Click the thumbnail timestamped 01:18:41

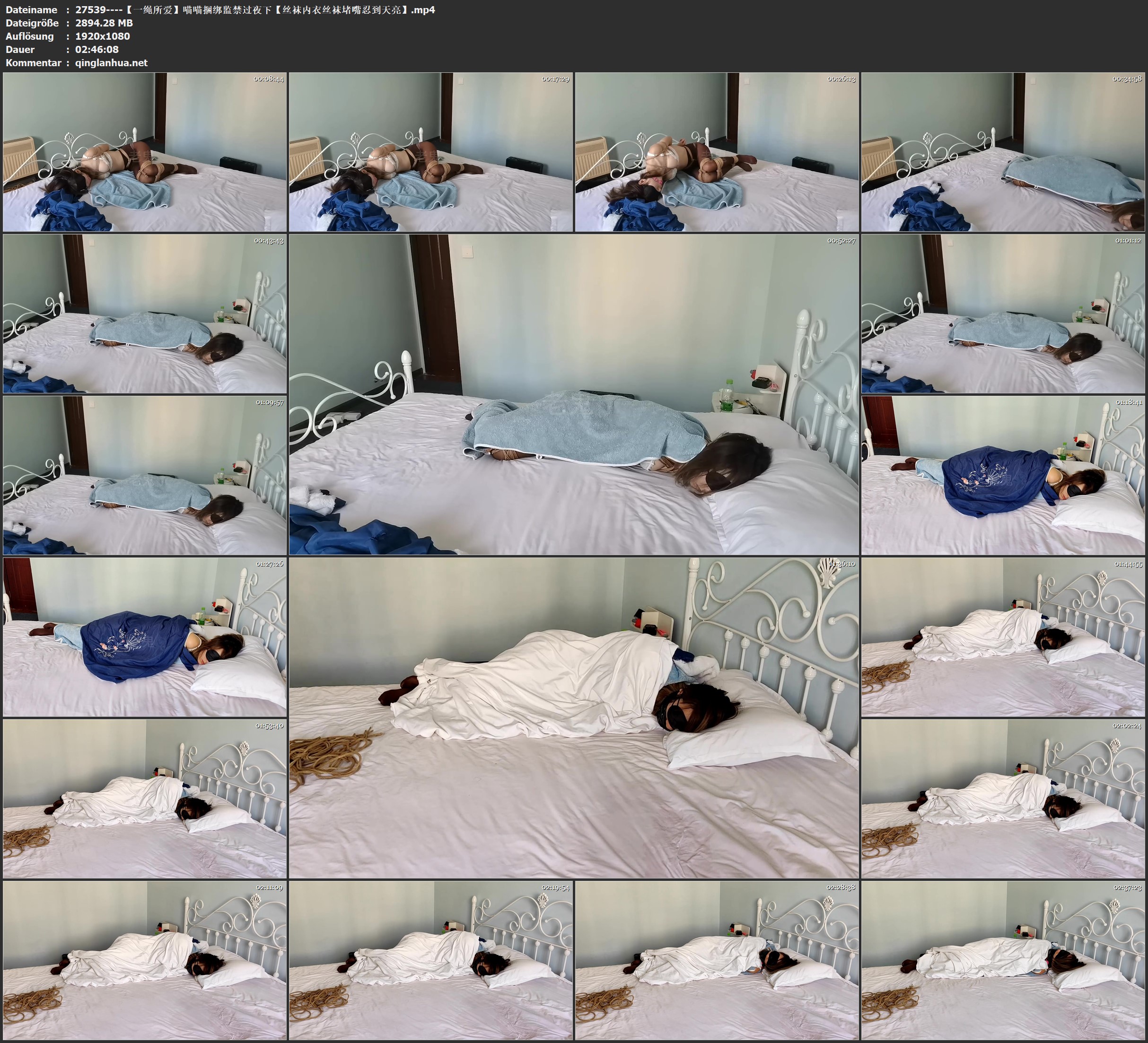(1003, 475)
